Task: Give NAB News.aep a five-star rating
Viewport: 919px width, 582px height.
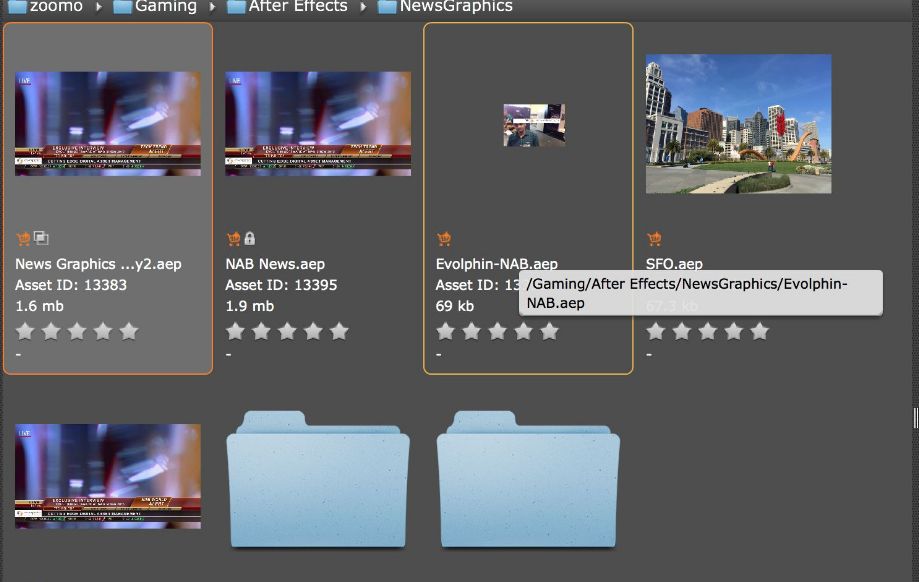Action: (x=339, y=332)
